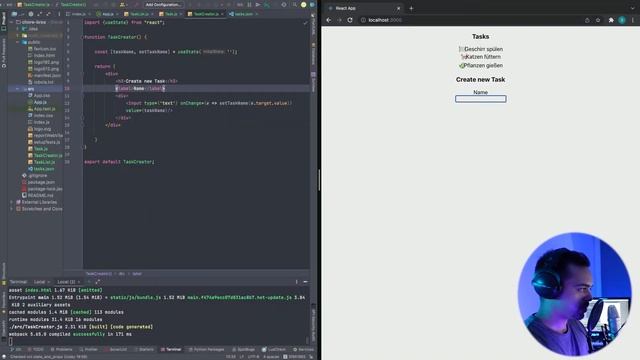Click the 'label' breadcrumb below editor
Screen dimensions: 640x360
137,273
